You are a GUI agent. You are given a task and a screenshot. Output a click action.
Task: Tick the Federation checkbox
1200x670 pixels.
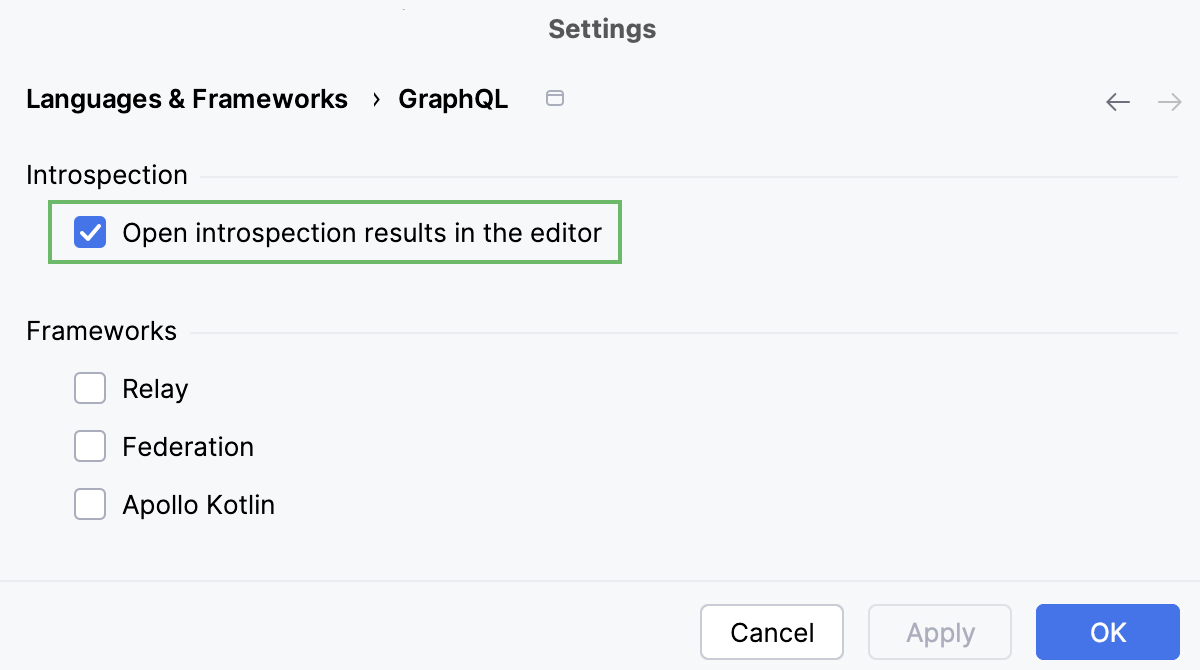90,447
